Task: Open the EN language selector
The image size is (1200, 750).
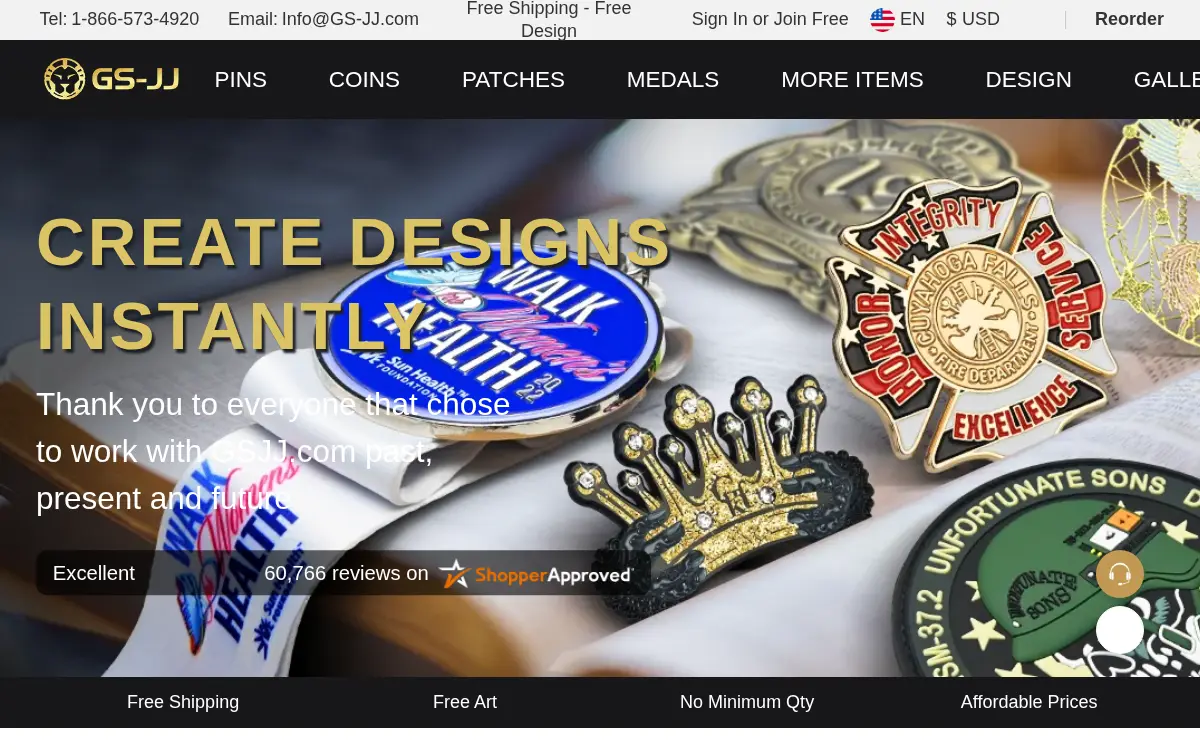Action: [912, 19]
